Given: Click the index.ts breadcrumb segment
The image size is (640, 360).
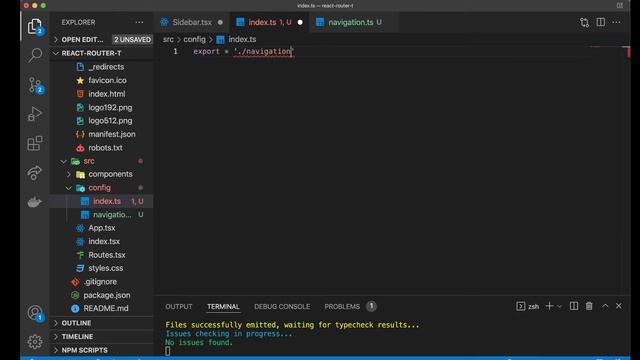Looking at the screenshot, I should (x=237, y=40).
